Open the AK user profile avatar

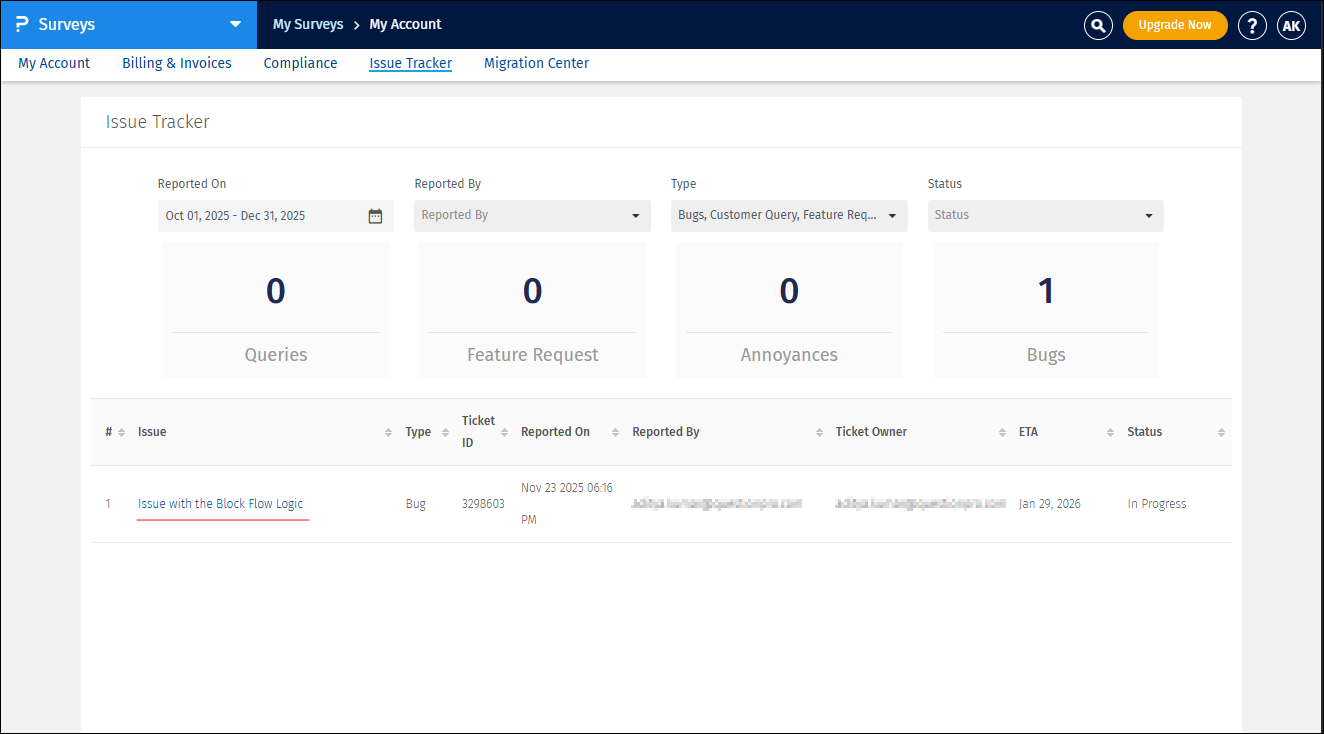[1291, 25]
